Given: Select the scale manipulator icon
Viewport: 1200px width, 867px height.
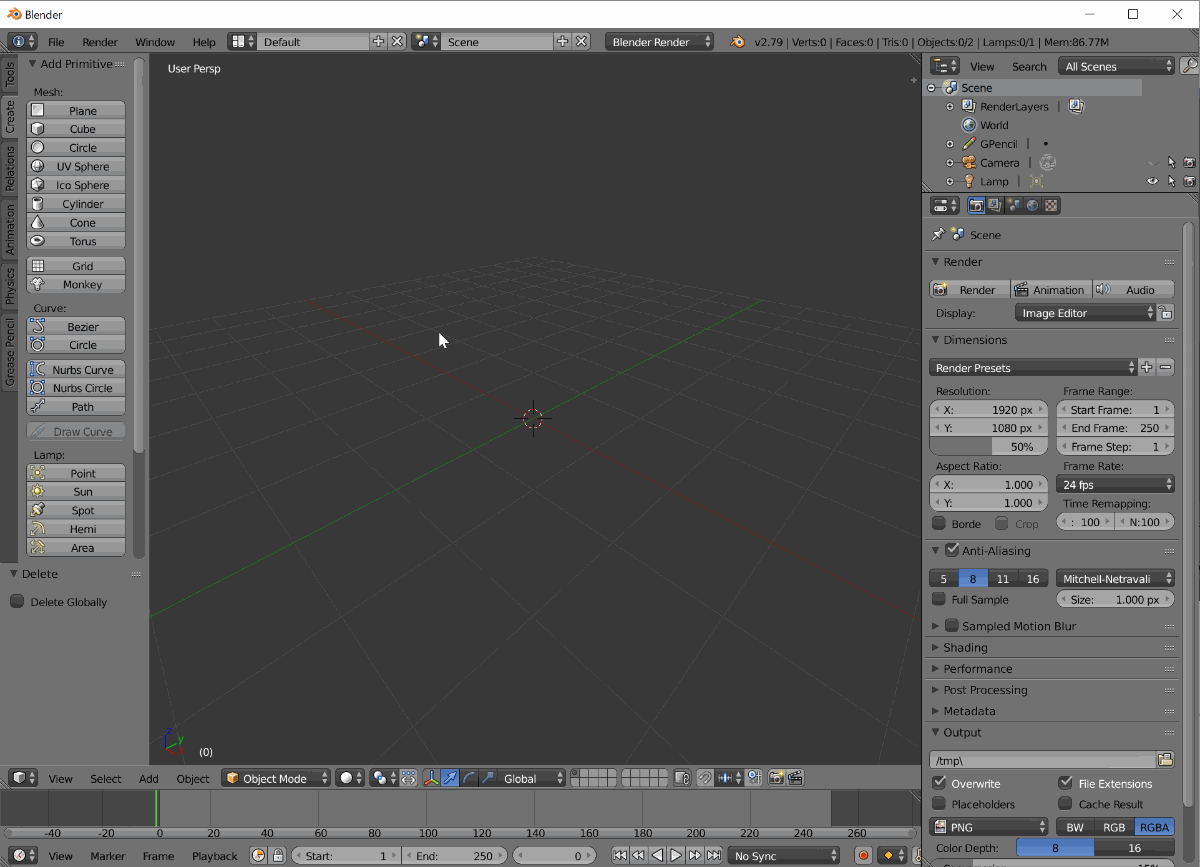Looking at the screenshot, I should pyautogui.click(x=487, y=778).
